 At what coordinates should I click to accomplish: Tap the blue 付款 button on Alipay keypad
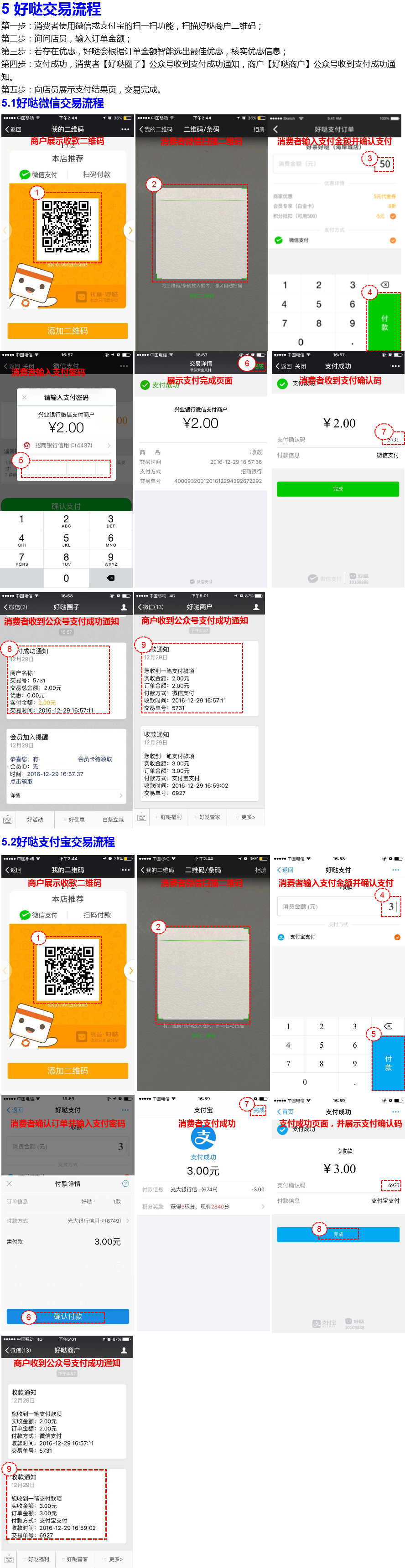tap(388, 1063)
